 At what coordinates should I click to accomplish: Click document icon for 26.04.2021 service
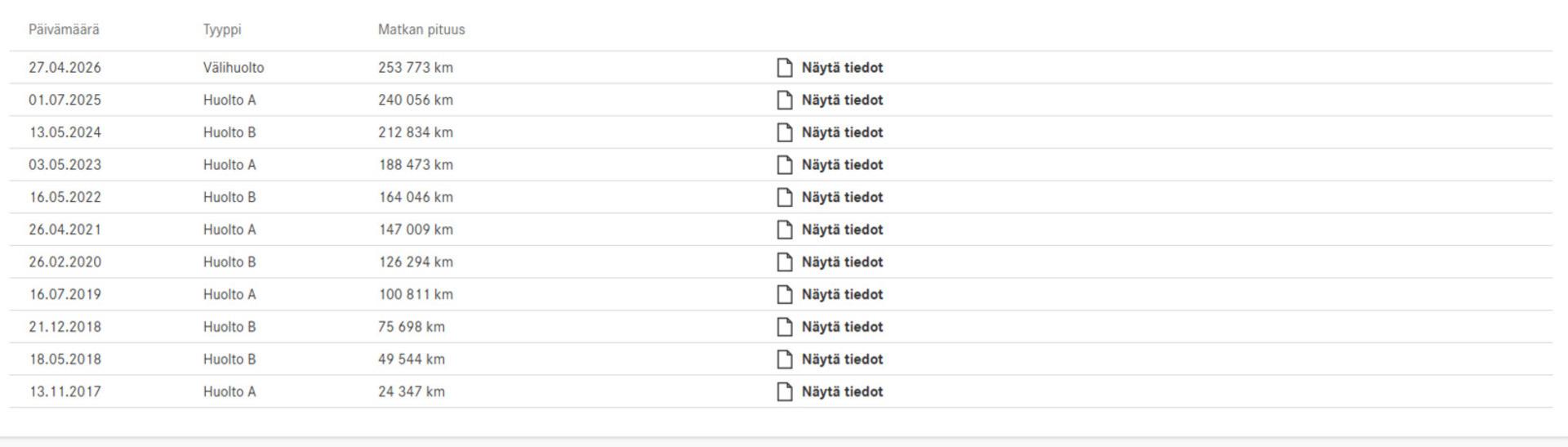pyautogui.click(x=784, y=230)
